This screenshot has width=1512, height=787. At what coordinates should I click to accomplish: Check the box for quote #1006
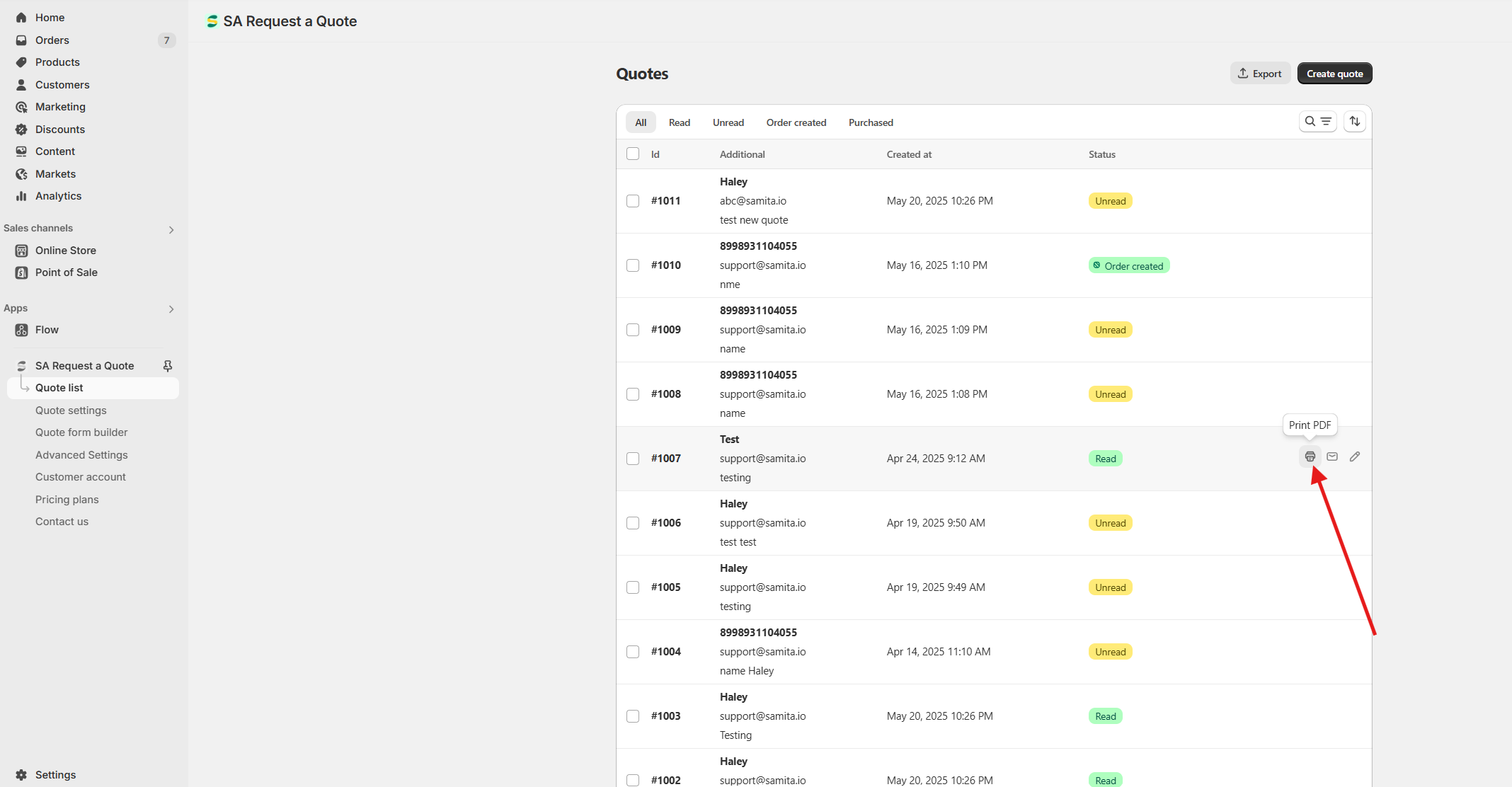coord(633,523)
